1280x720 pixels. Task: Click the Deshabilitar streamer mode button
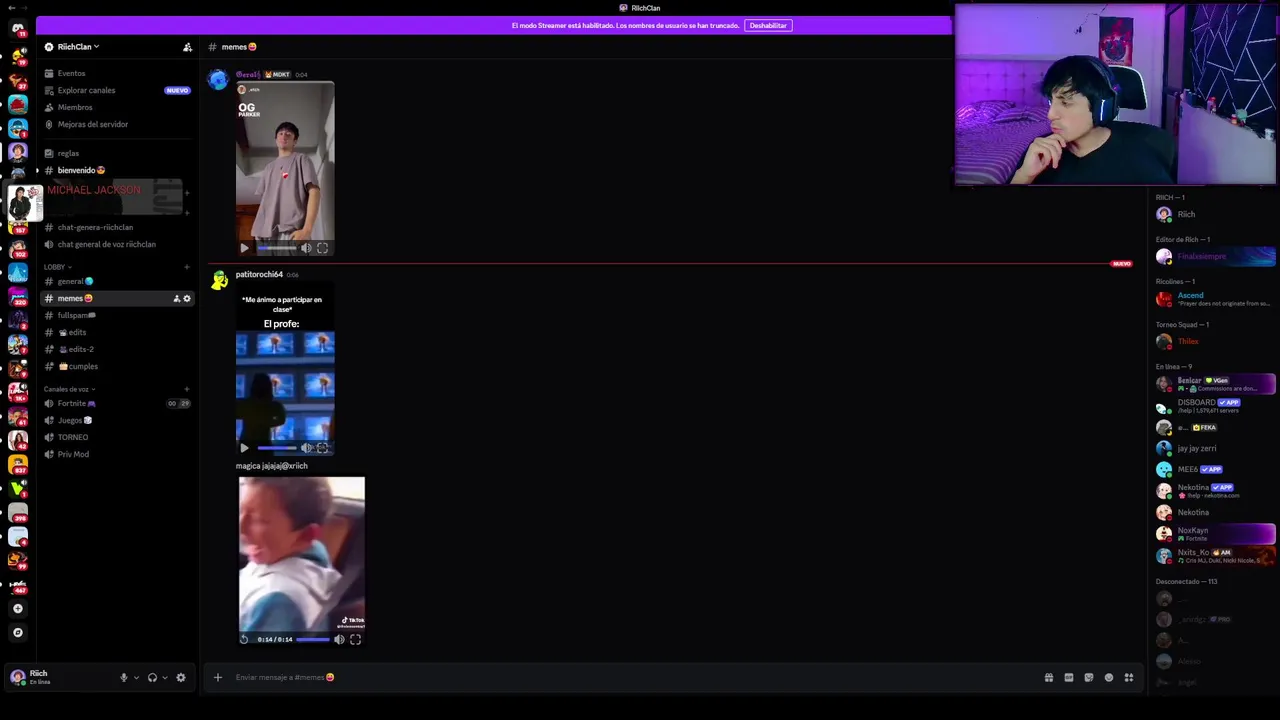click(x=768, y=25)
